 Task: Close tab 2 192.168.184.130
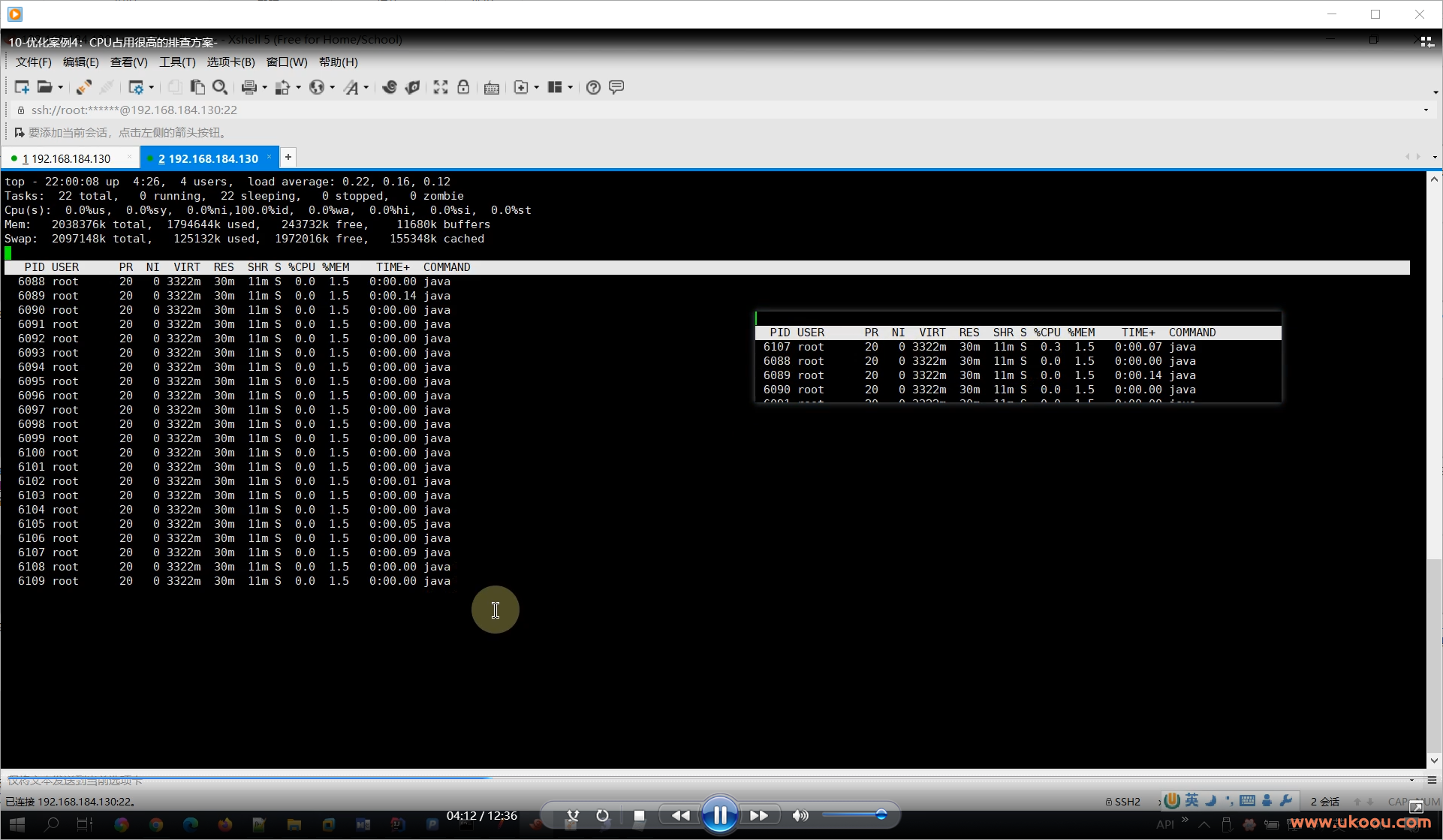[269, 157]
